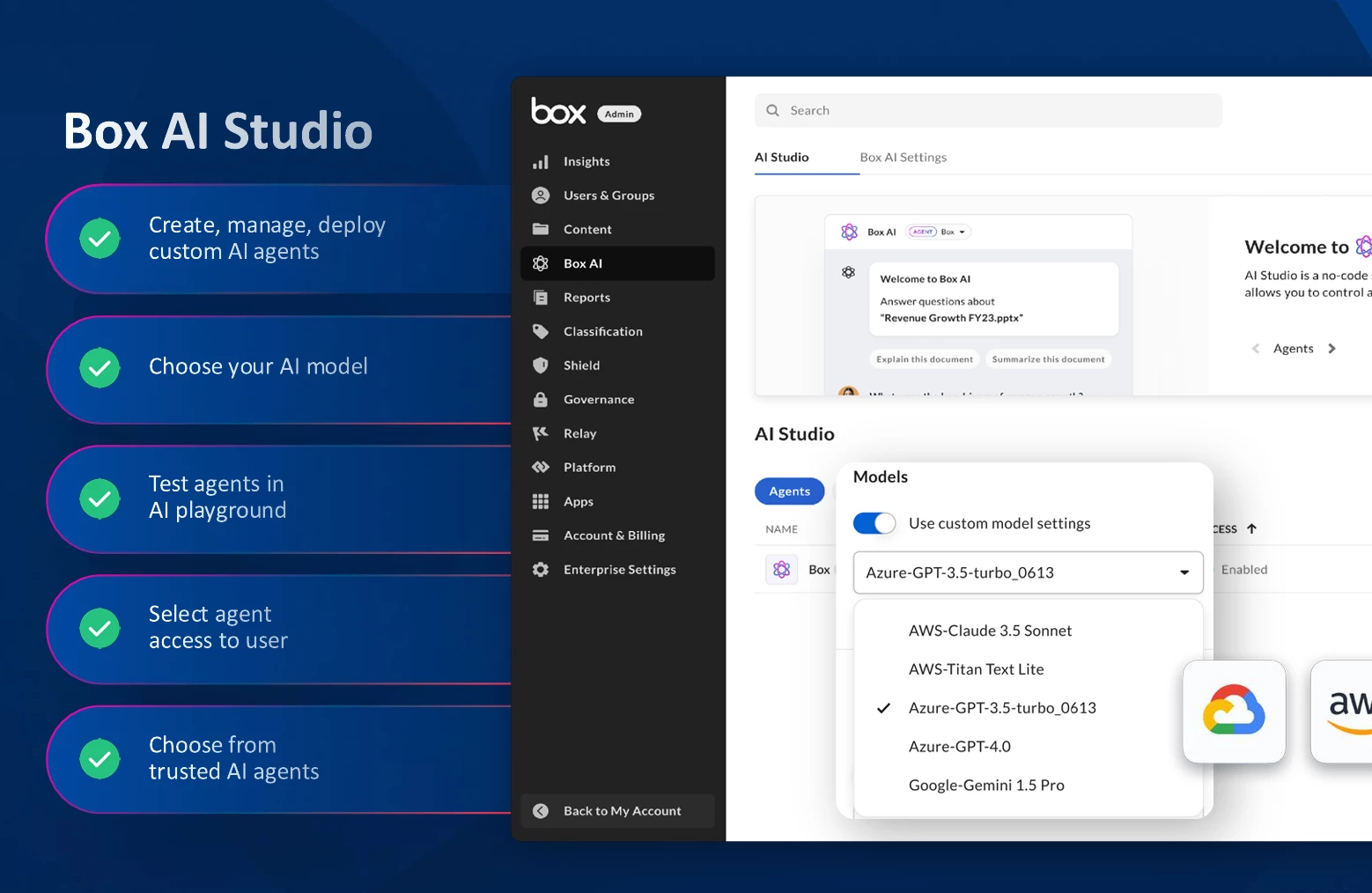Click the Apps grid icon

(541, 501)
